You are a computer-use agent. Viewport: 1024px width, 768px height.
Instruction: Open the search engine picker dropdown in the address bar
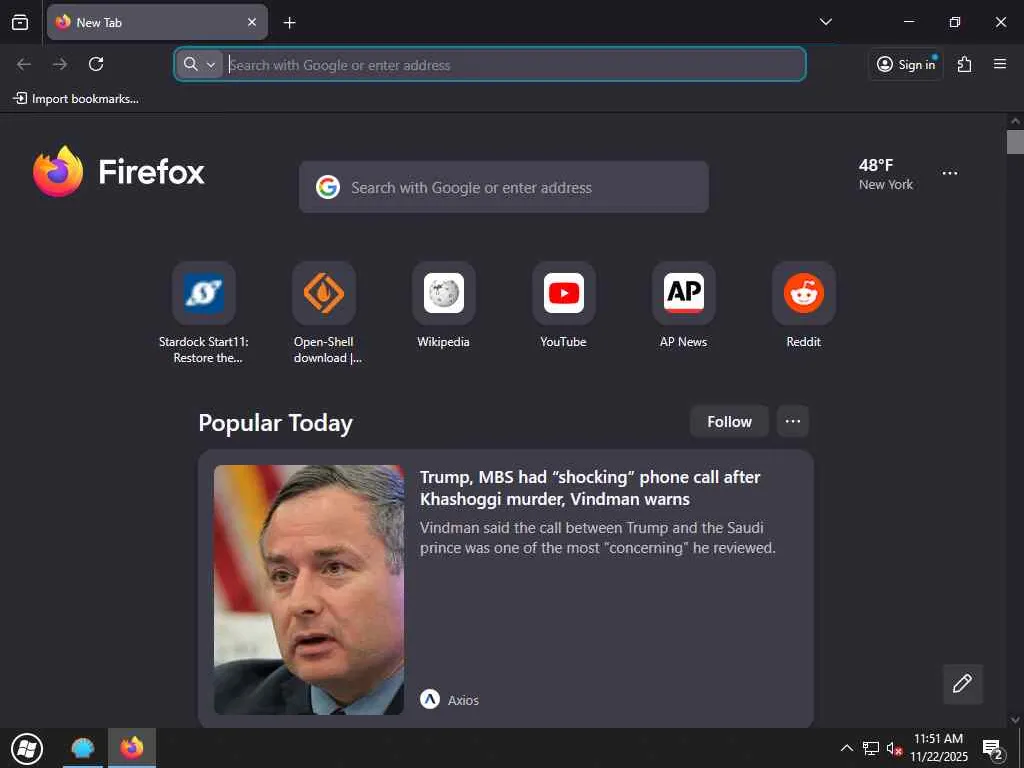[x=199, y=64]
